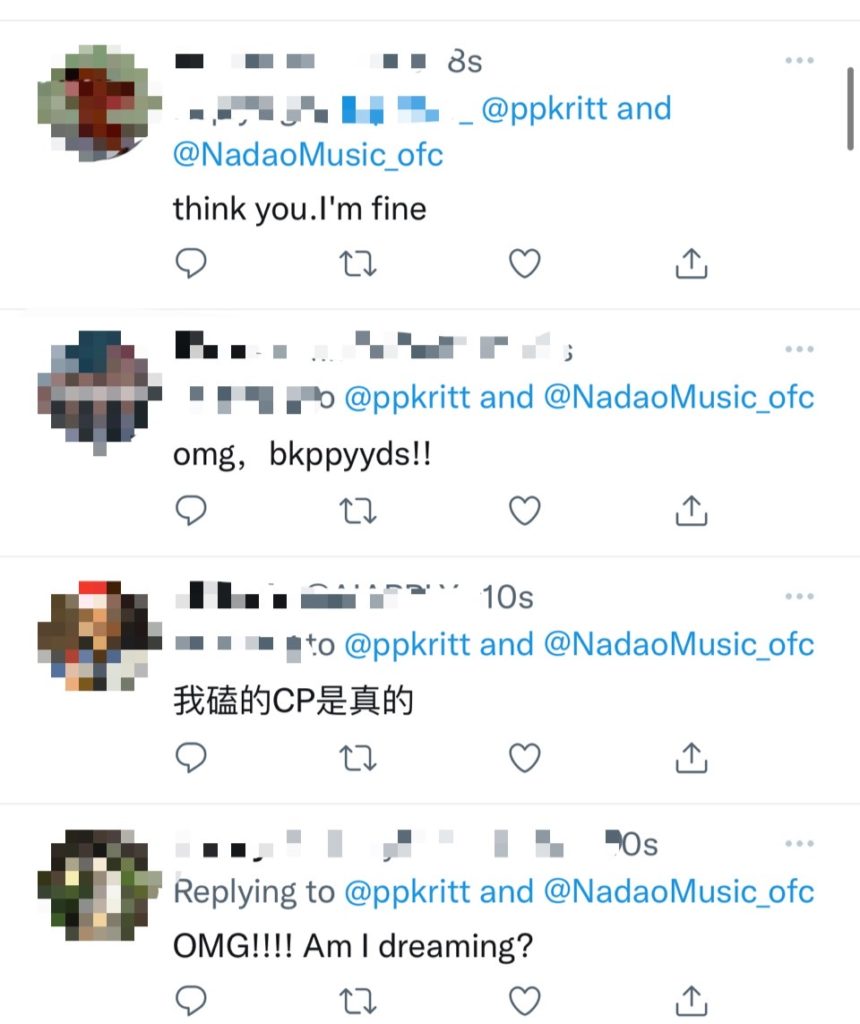The image size is (860, 1024).
Task: Open @ppkritt mention in first tweet
Action: 545,109
